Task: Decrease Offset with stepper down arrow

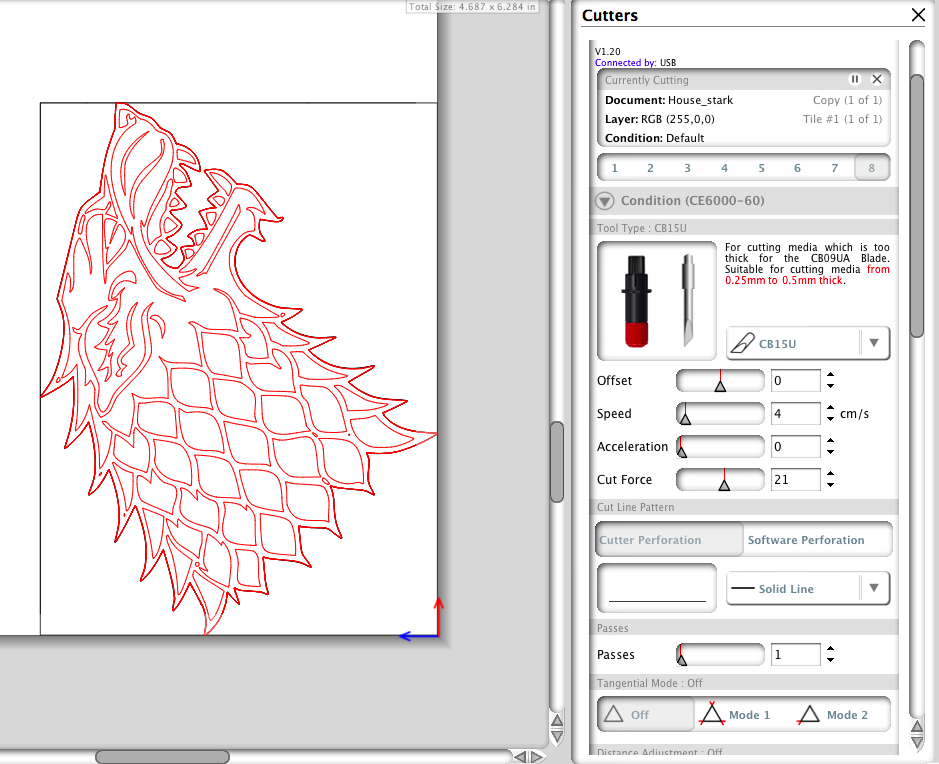Action: (x=831, y=386)
